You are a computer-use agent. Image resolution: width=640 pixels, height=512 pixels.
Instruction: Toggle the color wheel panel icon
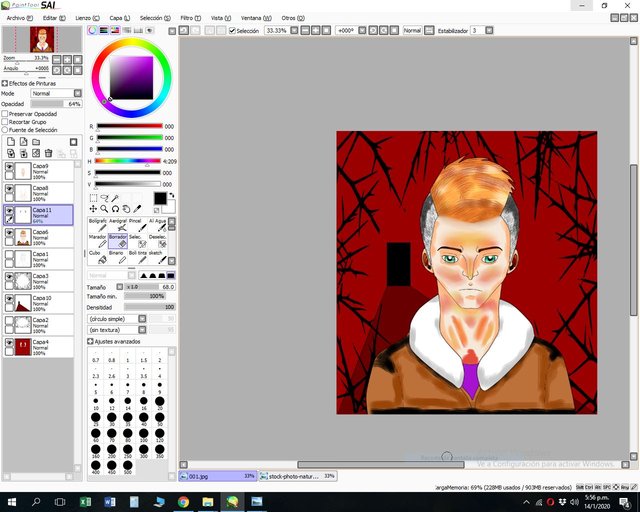coord(92,30)
